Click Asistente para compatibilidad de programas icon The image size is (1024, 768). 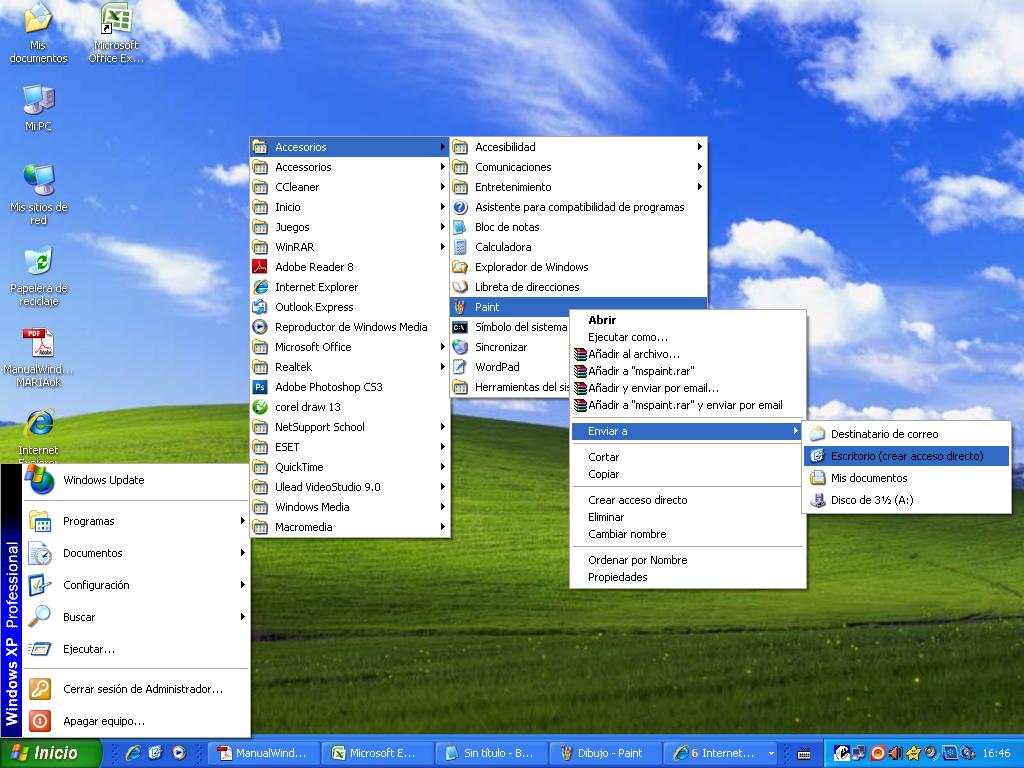[x=460, y=207]
